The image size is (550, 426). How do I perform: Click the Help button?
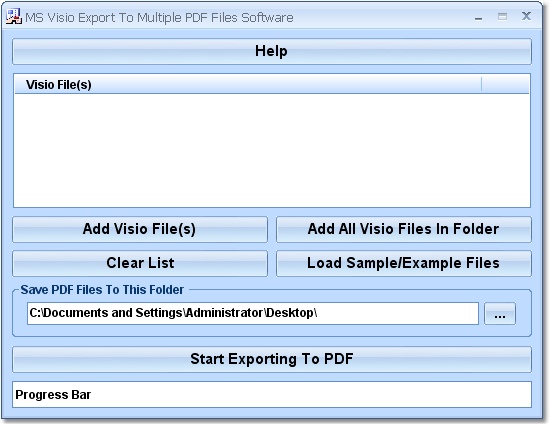(272, 51)
